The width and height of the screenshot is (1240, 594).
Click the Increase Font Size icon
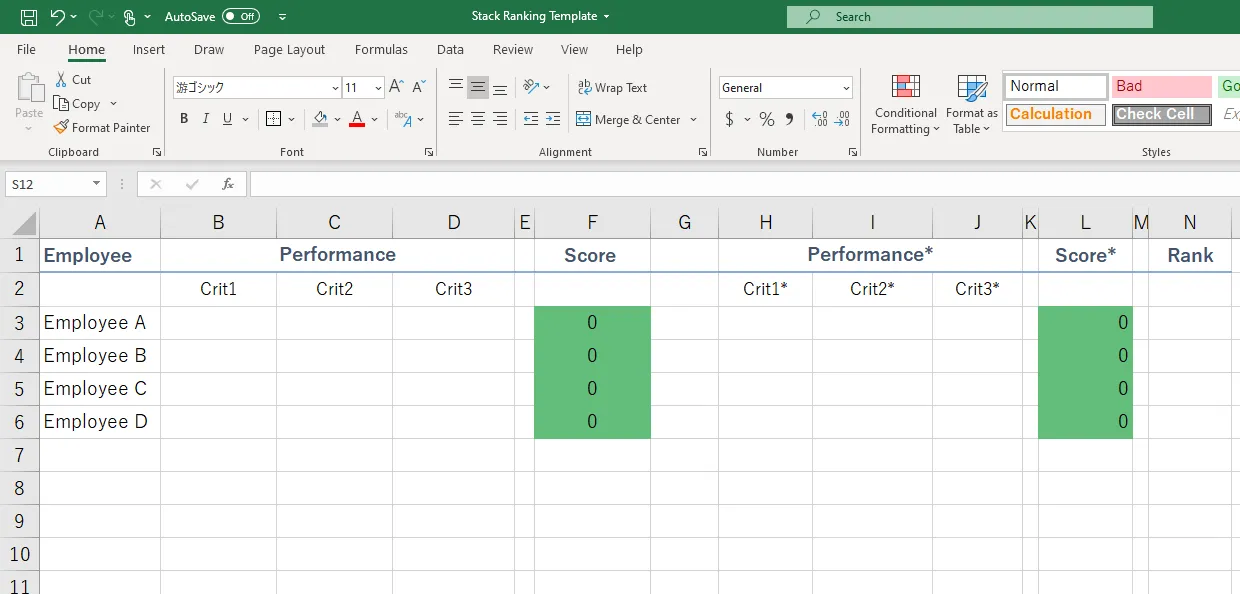397,88
